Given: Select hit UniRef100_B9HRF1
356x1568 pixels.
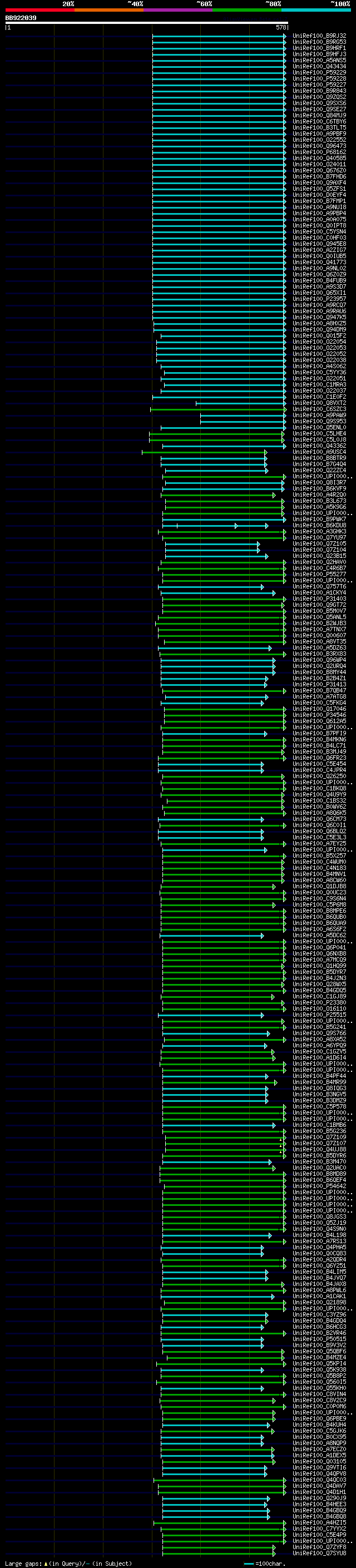Looking at the screenshot, I should 319,48.
